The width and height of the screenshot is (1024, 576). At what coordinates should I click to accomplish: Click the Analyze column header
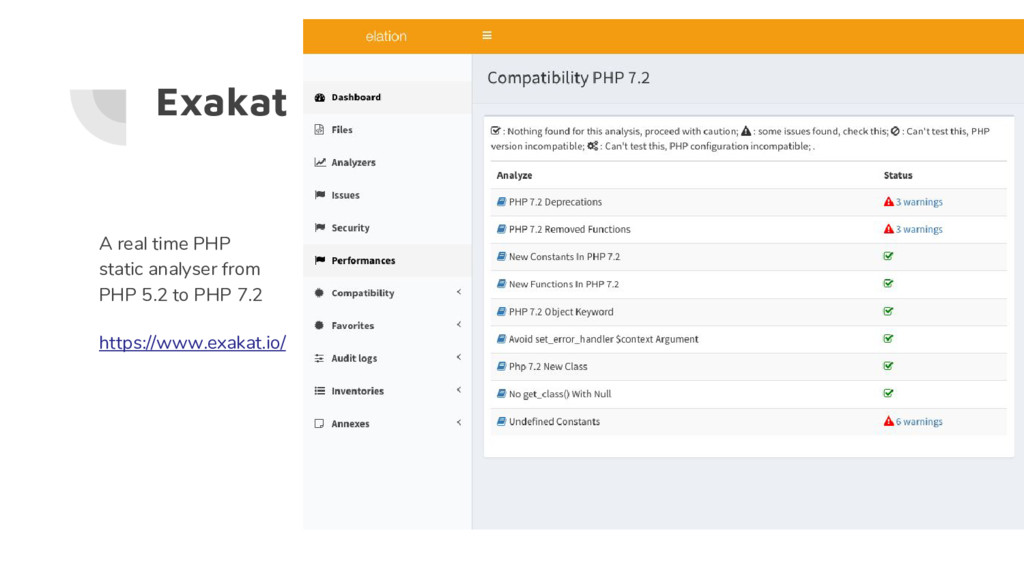(x=514, y=175)
